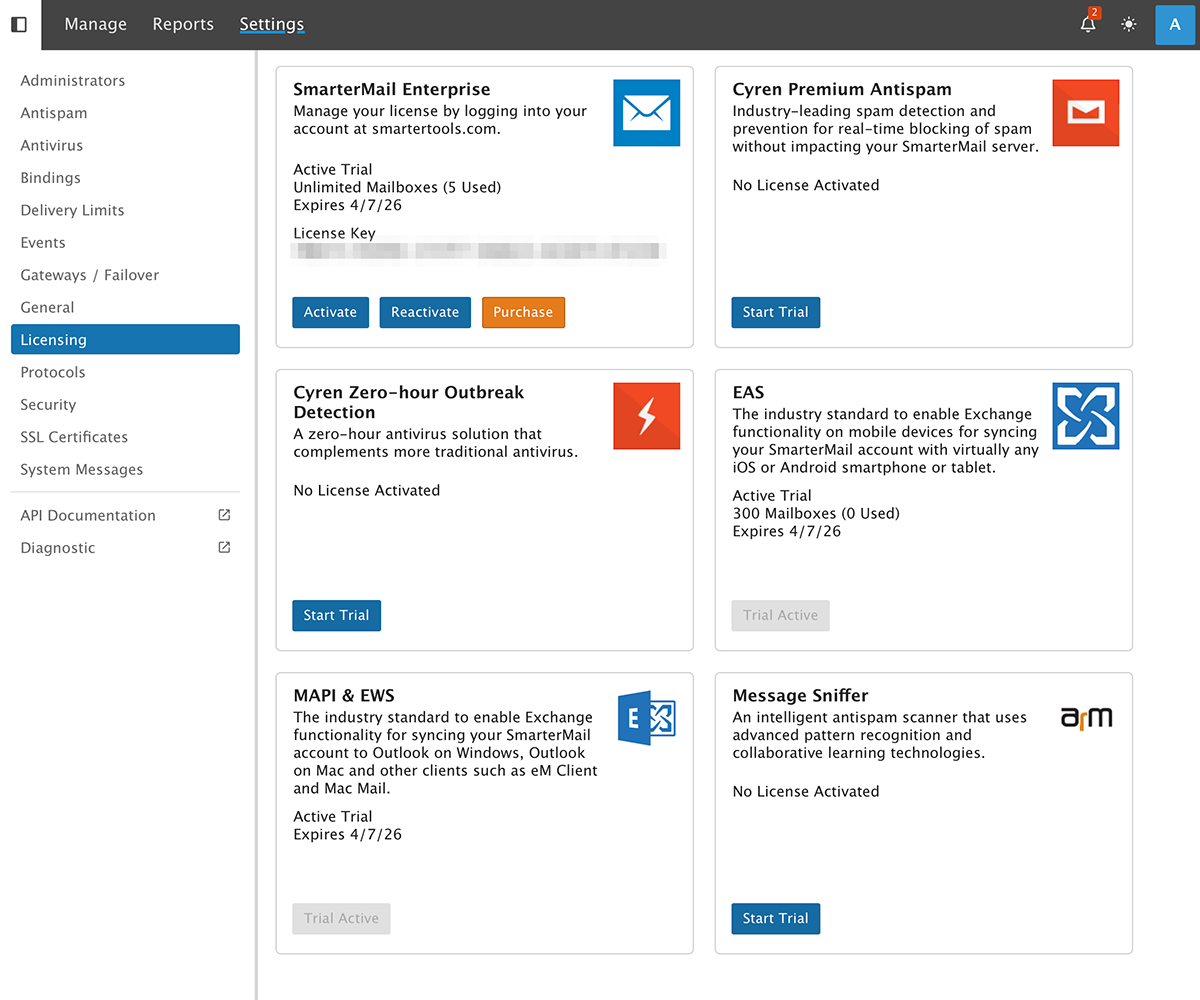Open General settings

tap(48, 307)
